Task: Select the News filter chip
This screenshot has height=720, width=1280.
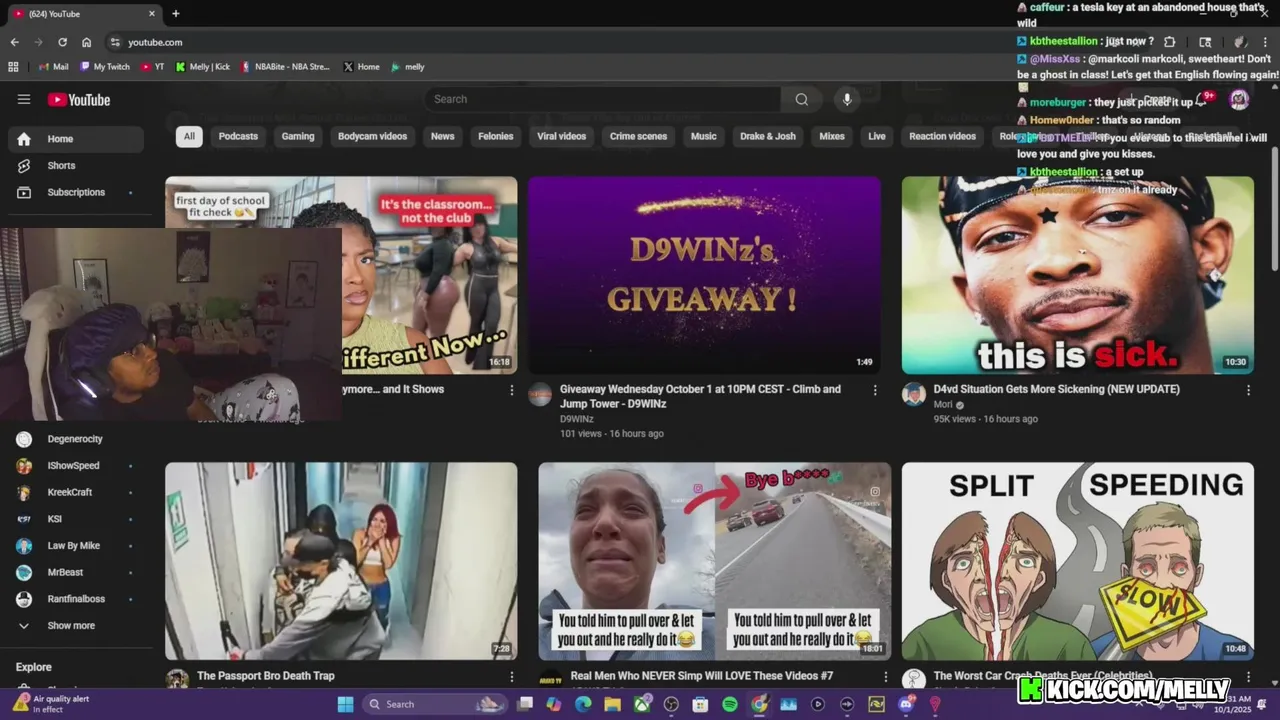Action: tap(442, 136)
